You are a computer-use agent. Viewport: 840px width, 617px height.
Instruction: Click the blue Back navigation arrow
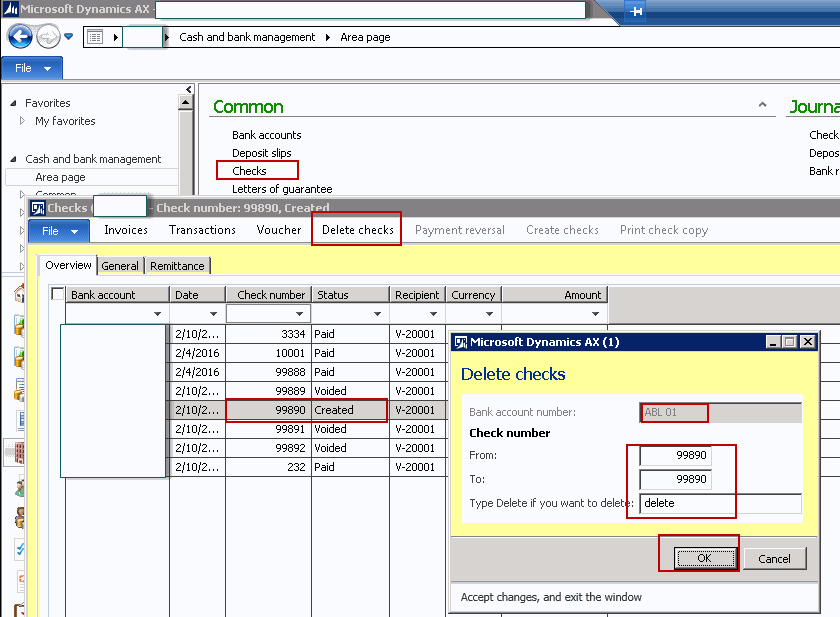click(x=20, y=37)
